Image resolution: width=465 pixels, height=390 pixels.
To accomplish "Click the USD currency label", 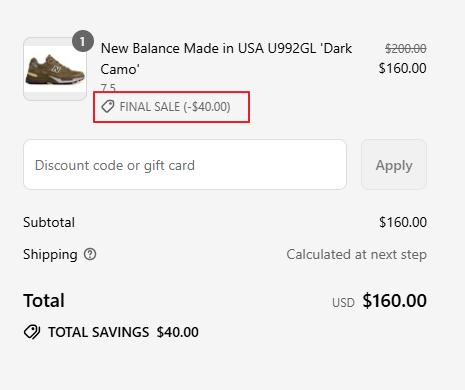I will click(343, 303).
